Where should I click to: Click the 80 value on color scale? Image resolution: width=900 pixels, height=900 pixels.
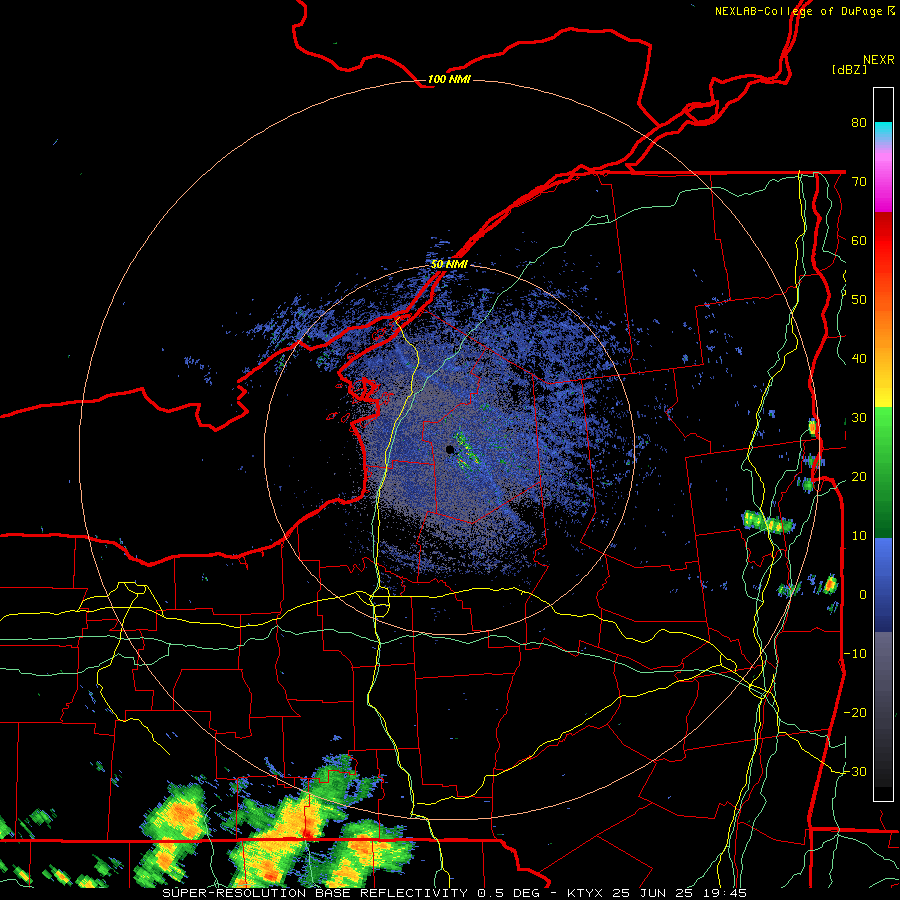(859, 122)
